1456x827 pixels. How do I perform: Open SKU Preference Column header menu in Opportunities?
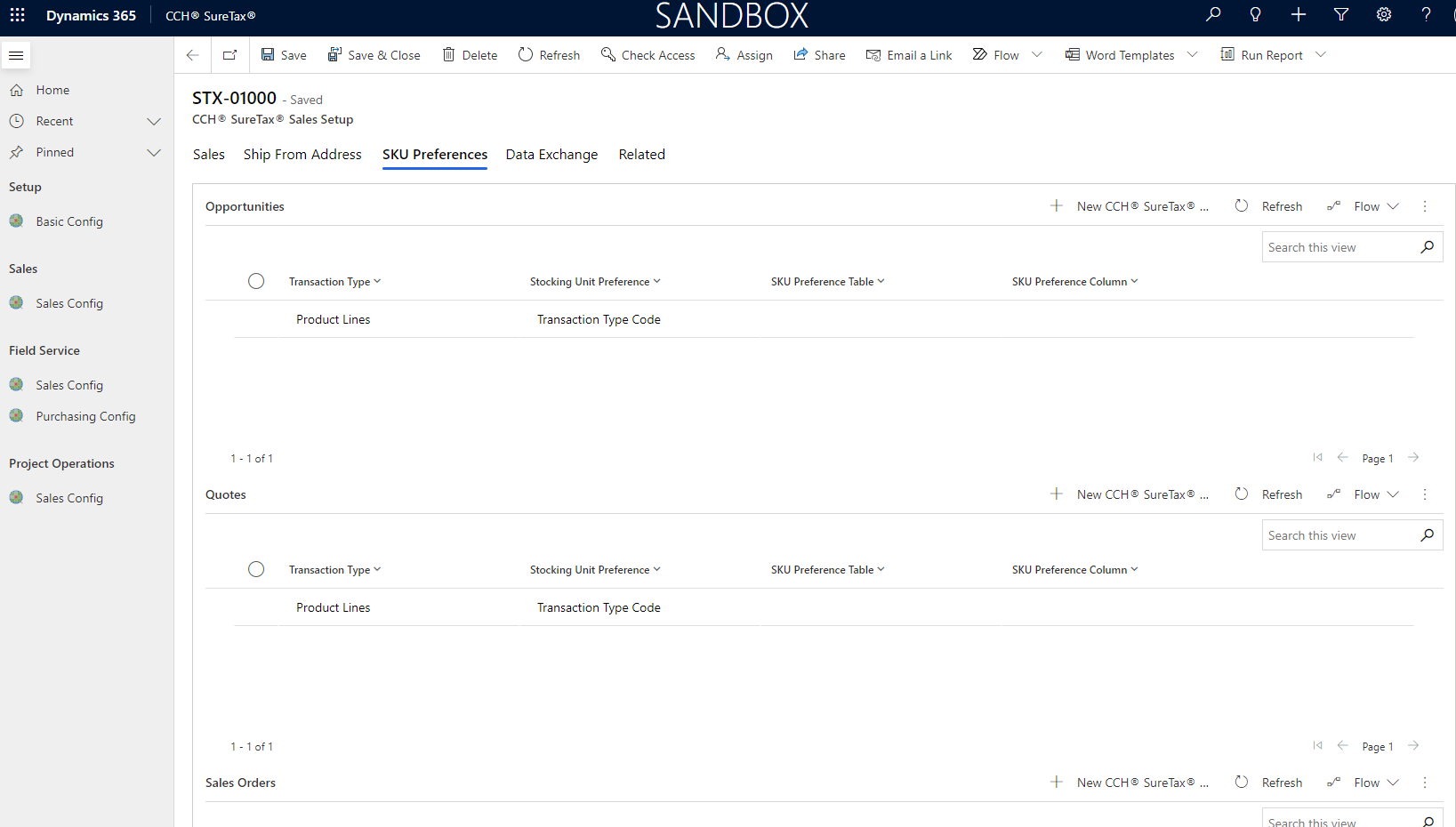(x=1074, y=282)
